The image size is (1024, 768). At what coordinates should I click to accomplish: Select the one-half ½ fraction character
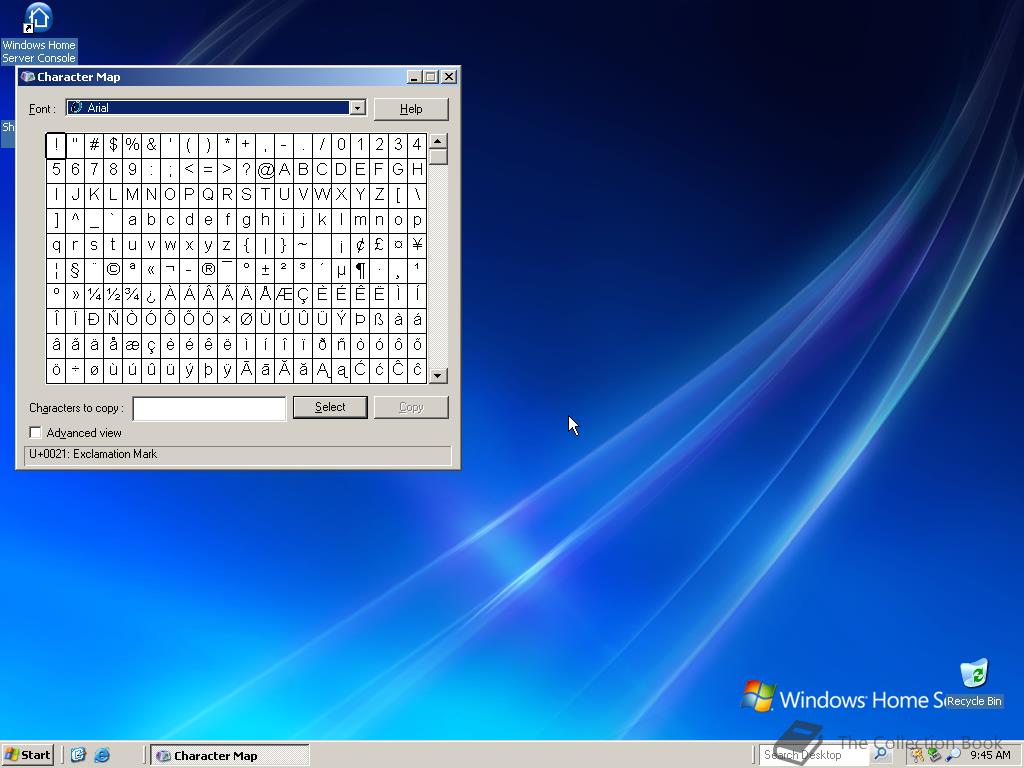[113, 295]
